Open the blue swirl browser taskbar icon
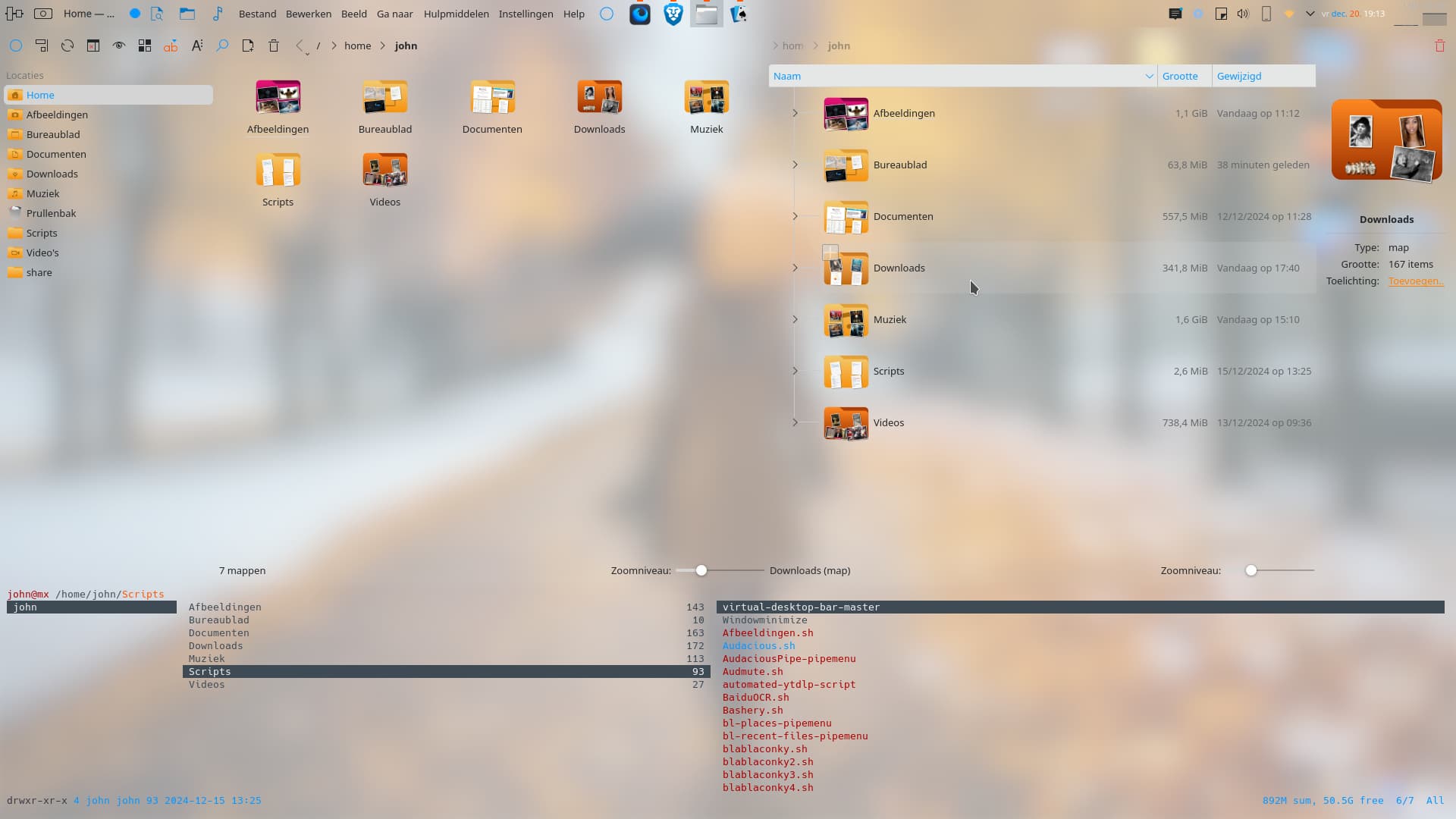The height and width of the screenshot is (819, 1456). pos(640,14)
